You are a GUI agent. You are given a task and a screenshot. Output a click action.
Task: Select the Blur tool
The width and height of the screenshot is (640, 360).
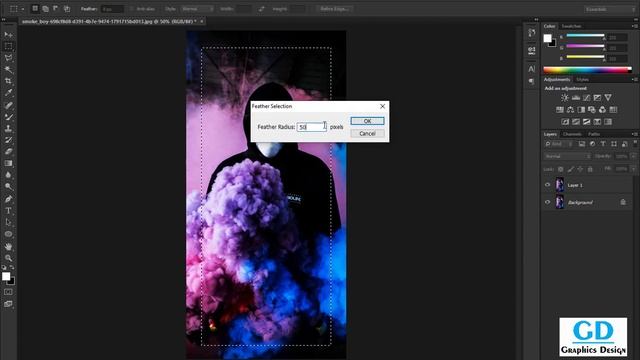pos(8,175)
